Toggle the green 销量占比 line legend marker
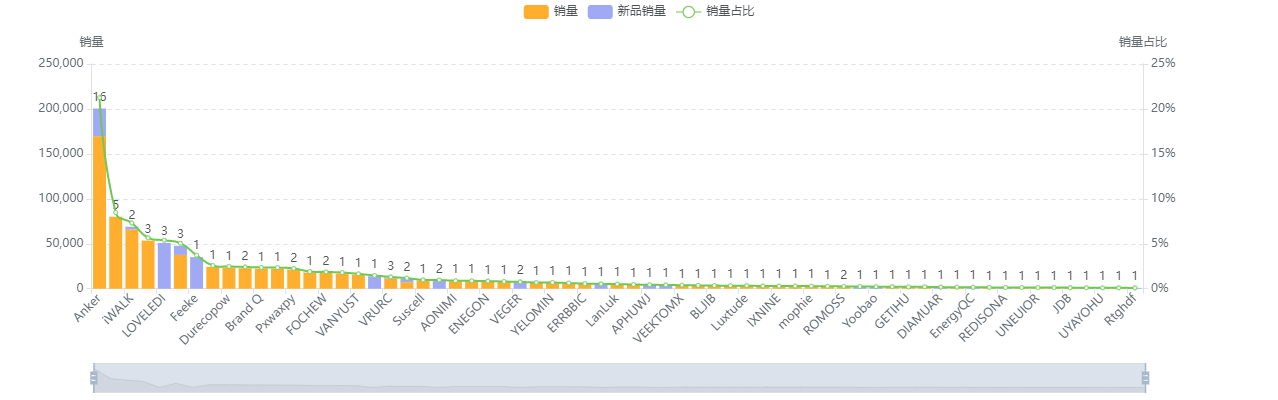1278x400 pixels. (x=687, y=12)
